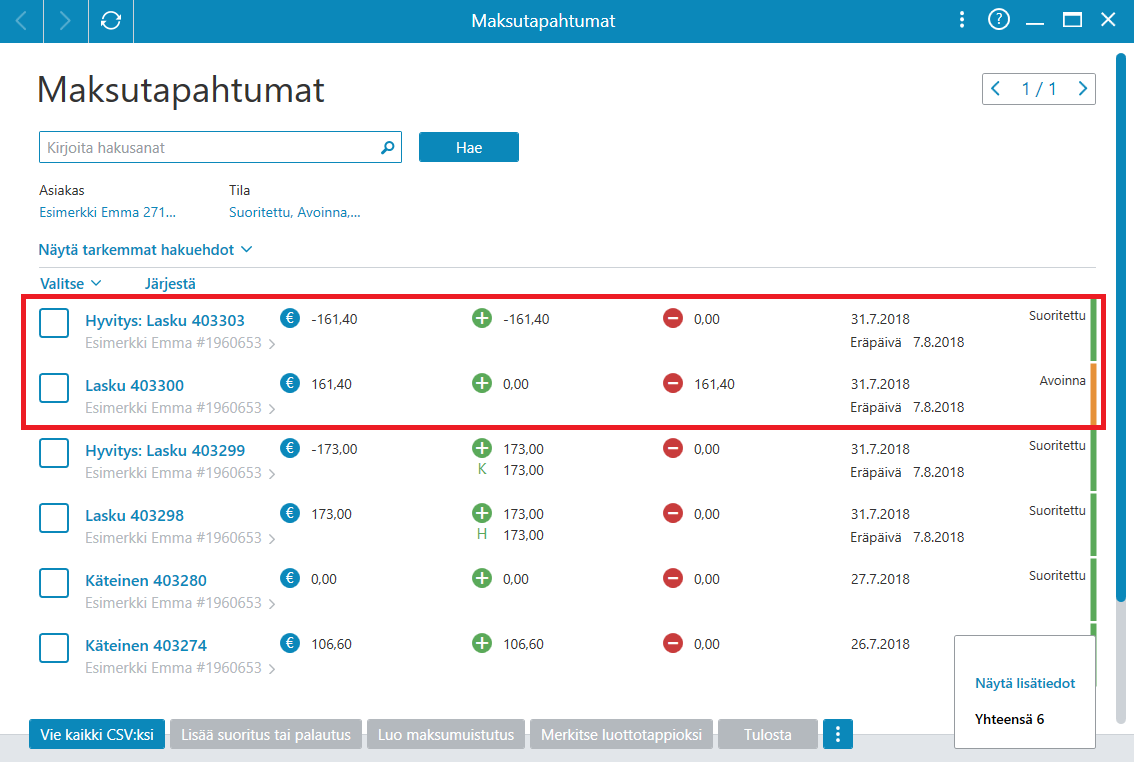1134x762 pixels.
Task: Select the checkbox for Lasku 403298
Action: point(54,518)
